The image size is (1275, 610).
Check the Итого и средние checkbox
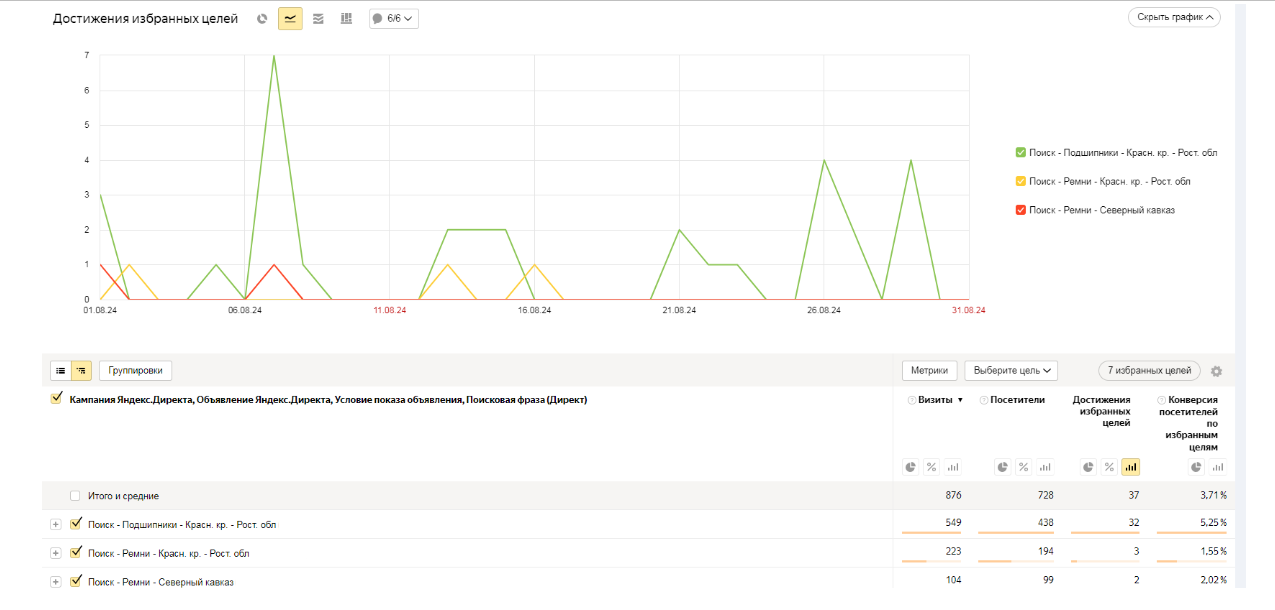point(75,496)
